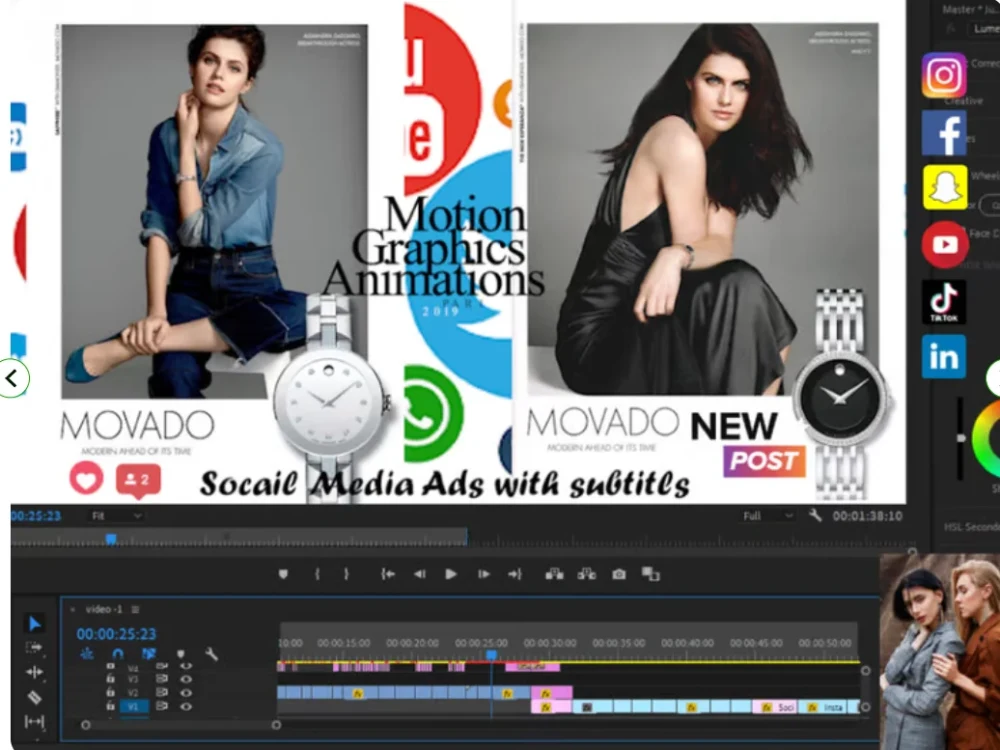Select the Slip tool
Screen dimensions: 1000x750
[34, 721]
